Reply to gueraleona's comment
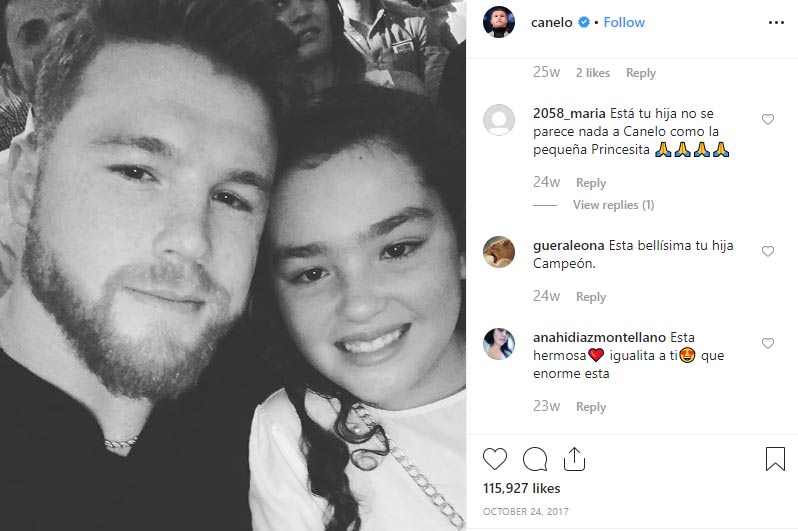 [591, 297]
